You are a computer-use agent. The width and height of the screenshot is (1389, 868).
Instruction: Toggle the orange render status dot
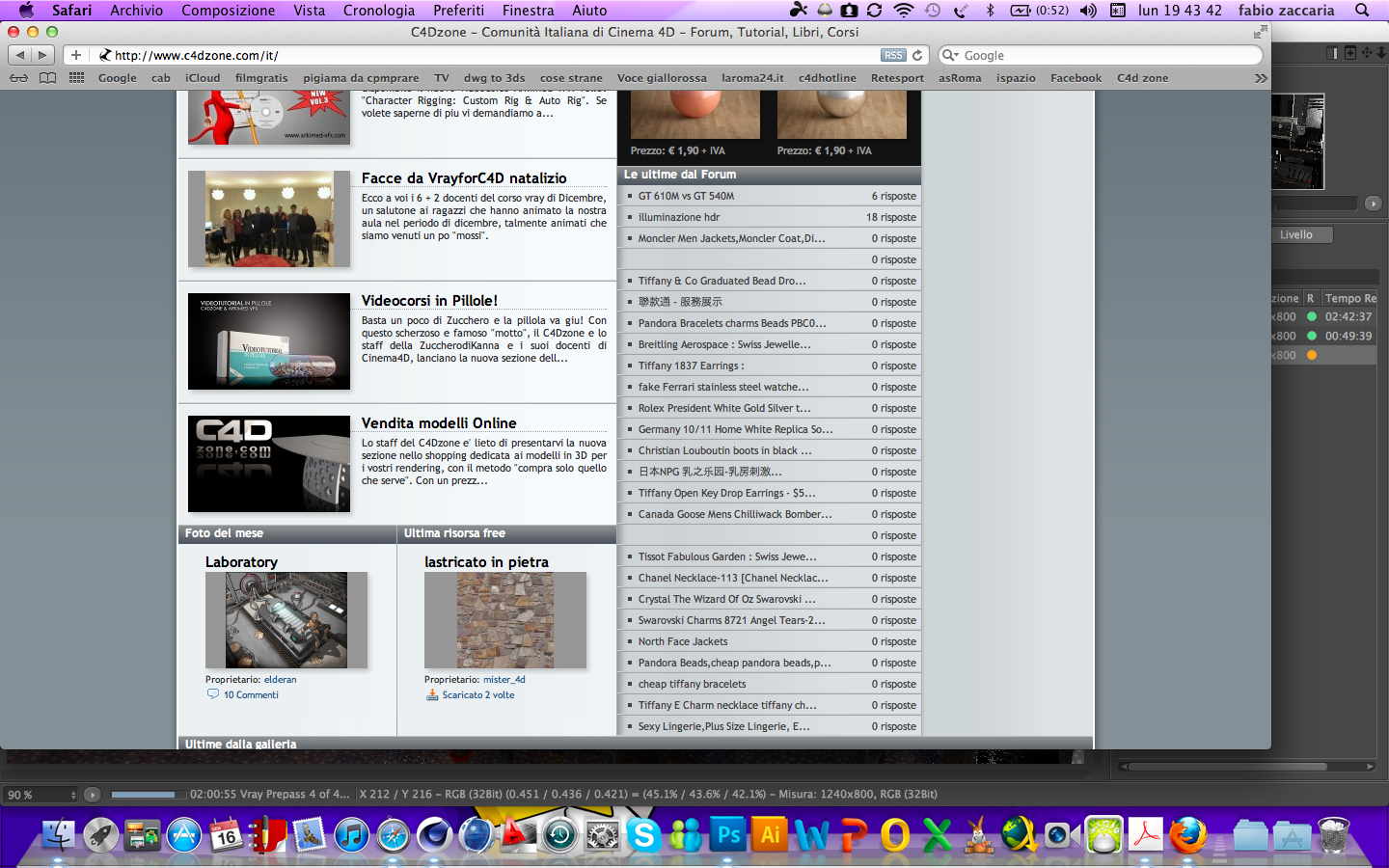[1312, 355]
